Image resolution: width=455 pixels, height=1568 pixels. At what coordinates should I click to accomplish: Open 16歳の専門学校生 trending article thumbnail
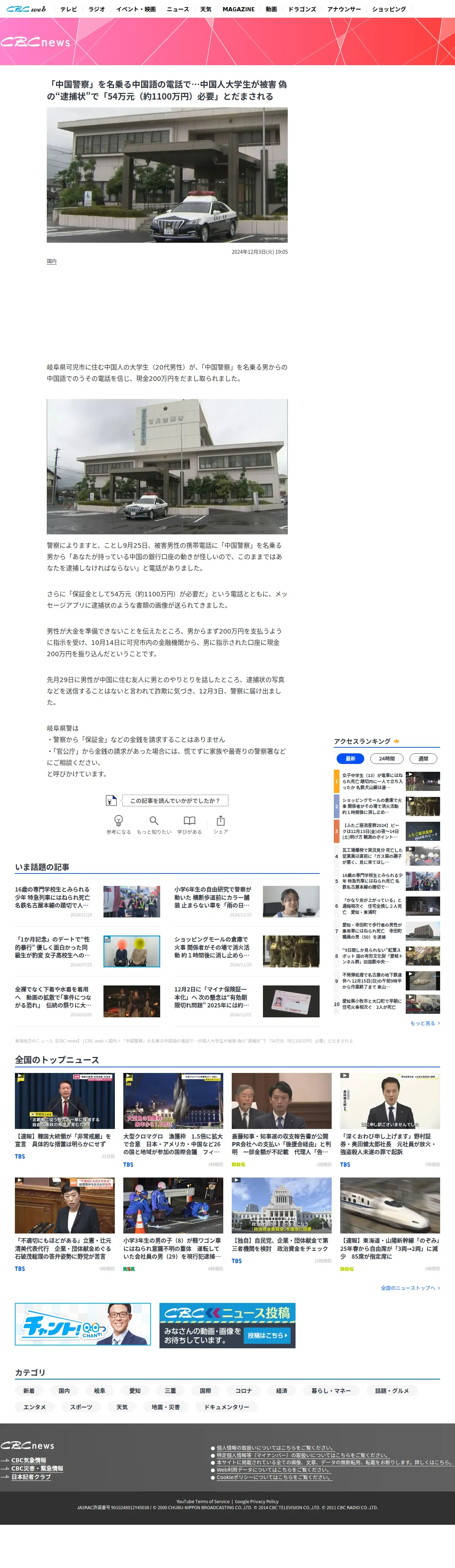(131, 901)
